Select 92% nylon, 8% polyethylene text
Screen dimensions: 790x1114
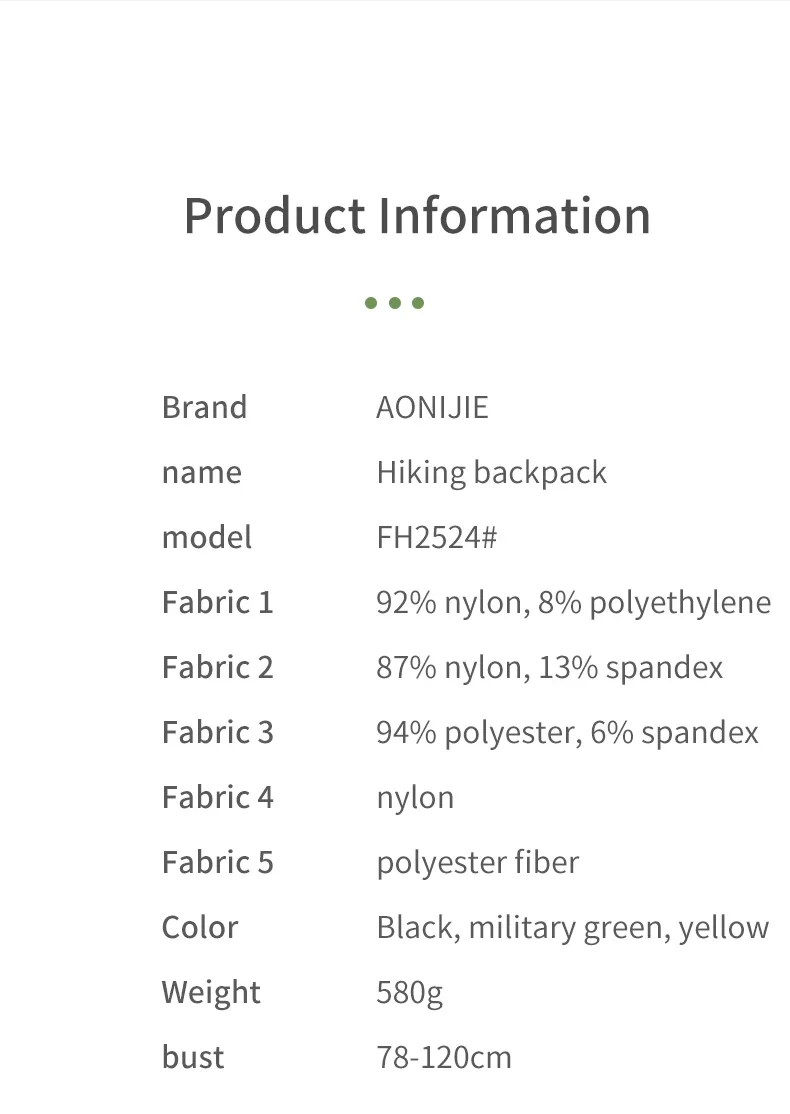[573, 603]
